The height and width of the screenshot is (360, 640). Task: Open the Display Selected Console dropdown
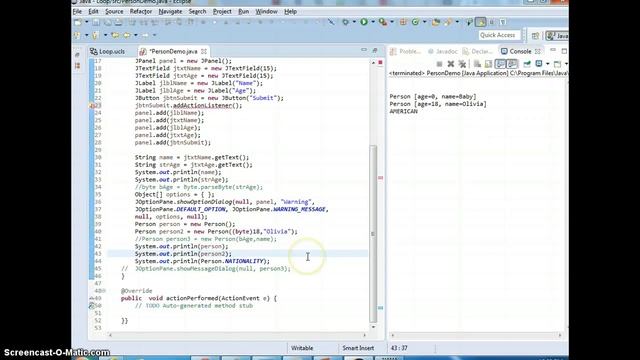tap(547, 64)
